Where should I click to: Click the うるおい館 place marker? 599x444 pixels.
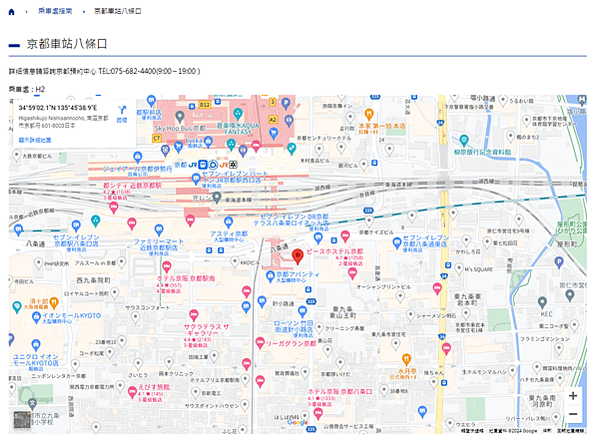(x=503, y=100)
